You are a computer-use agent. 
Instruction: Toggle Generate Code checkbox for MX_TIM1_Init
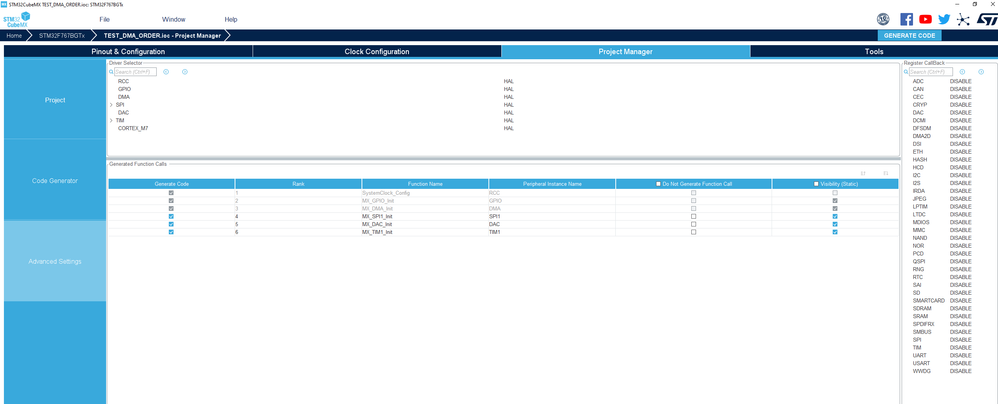171,232
